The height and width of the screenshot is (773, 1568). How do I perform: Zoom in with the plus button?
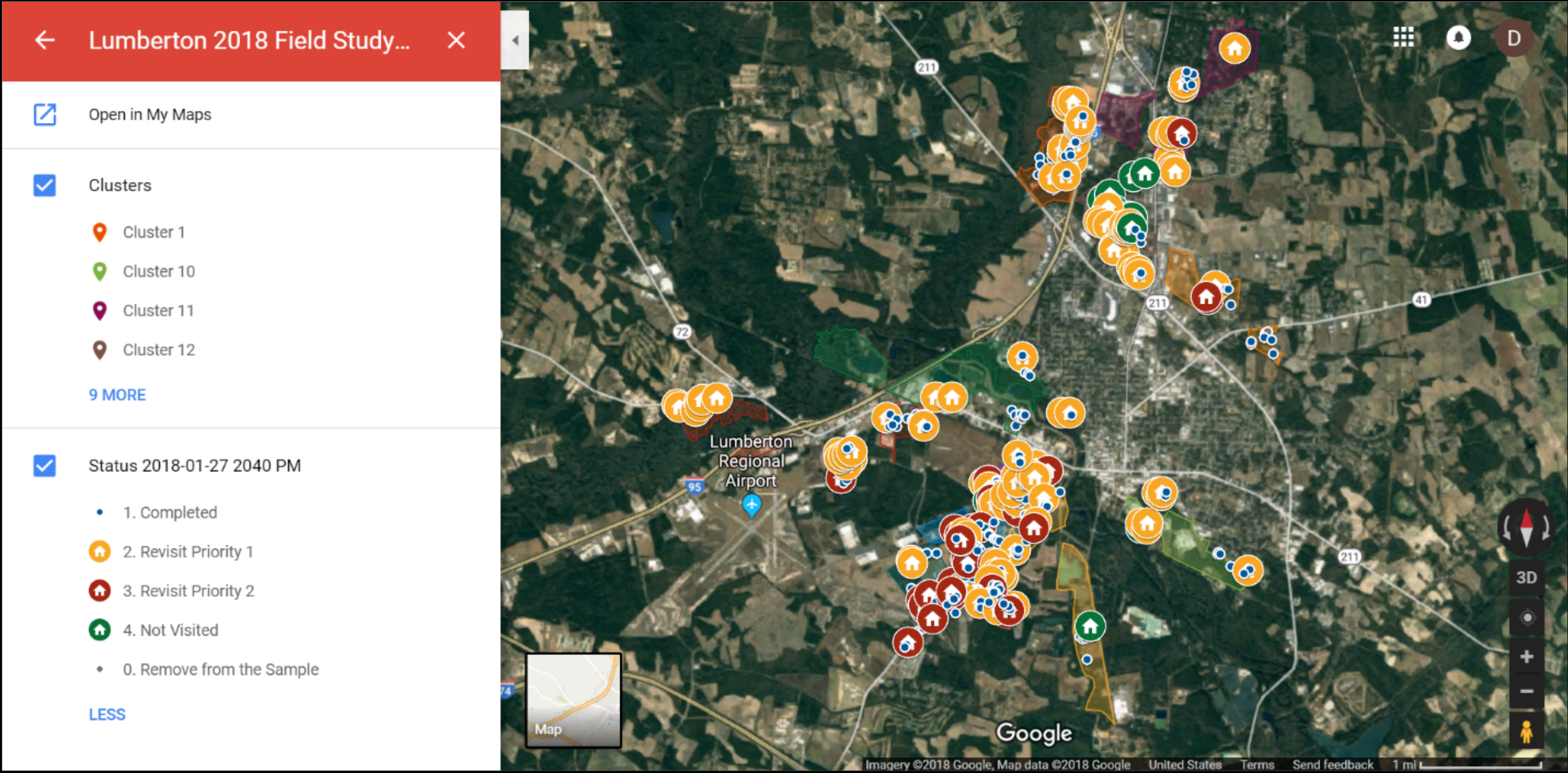click(x=1527, y=656)
